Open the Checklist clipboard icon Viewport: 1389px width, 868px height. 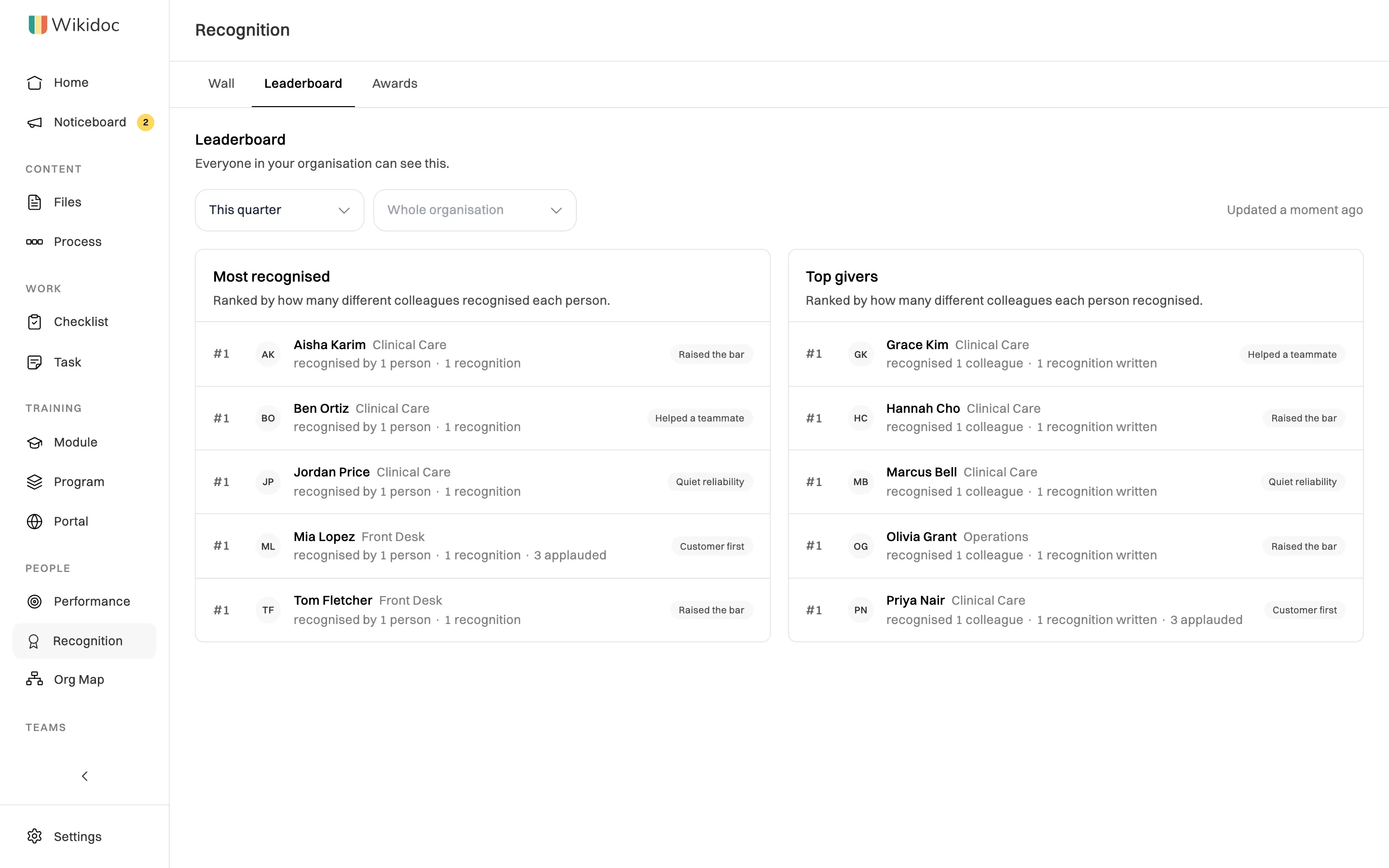(34, 322)
